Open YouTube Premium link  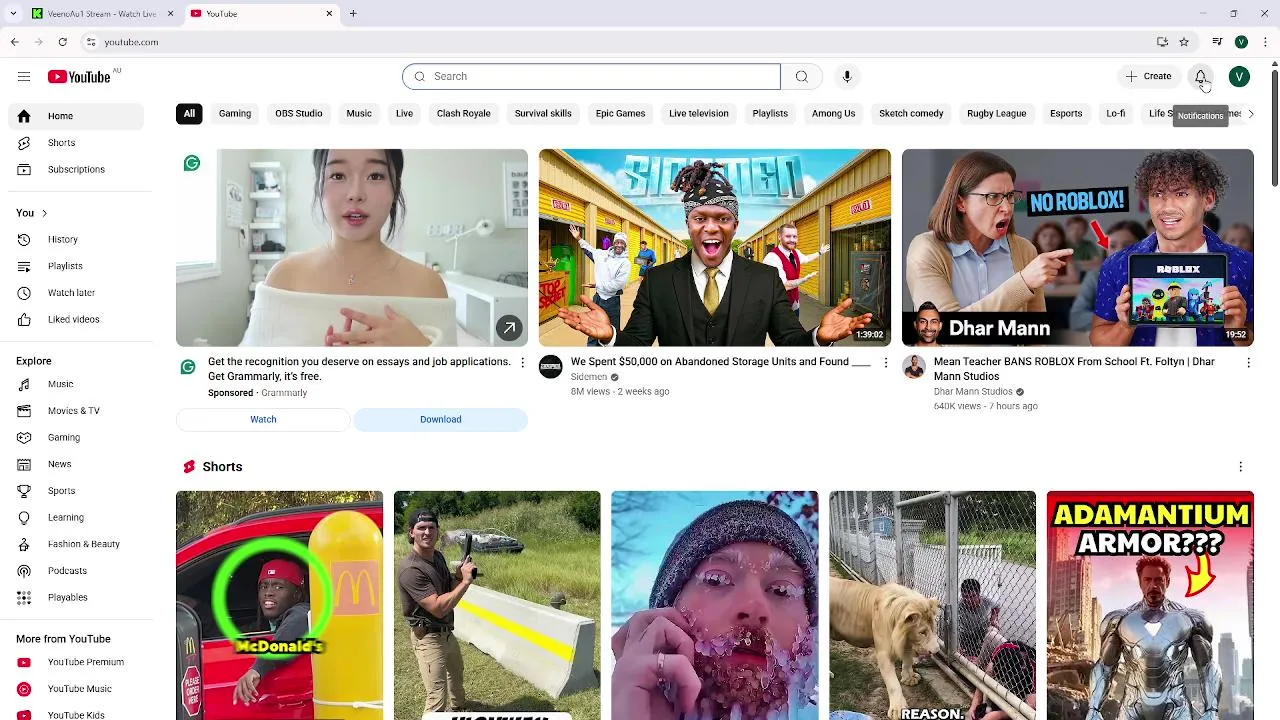point(76,662)
